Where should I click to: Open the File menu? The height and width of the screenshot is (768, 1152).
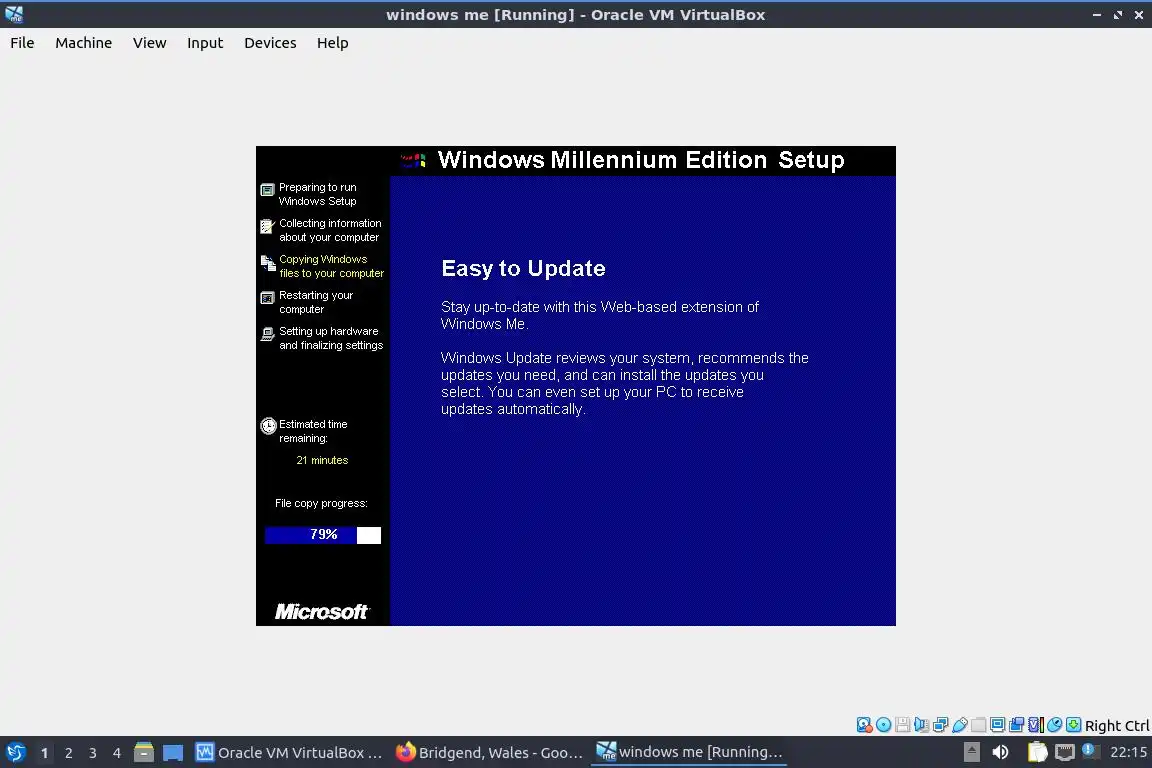(x=22, y=43)
